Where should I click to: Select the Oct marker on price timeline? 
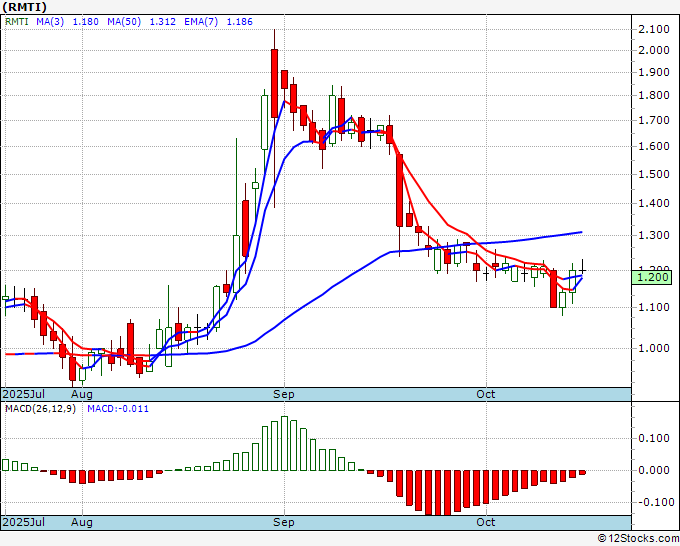(x=486, y=394)
